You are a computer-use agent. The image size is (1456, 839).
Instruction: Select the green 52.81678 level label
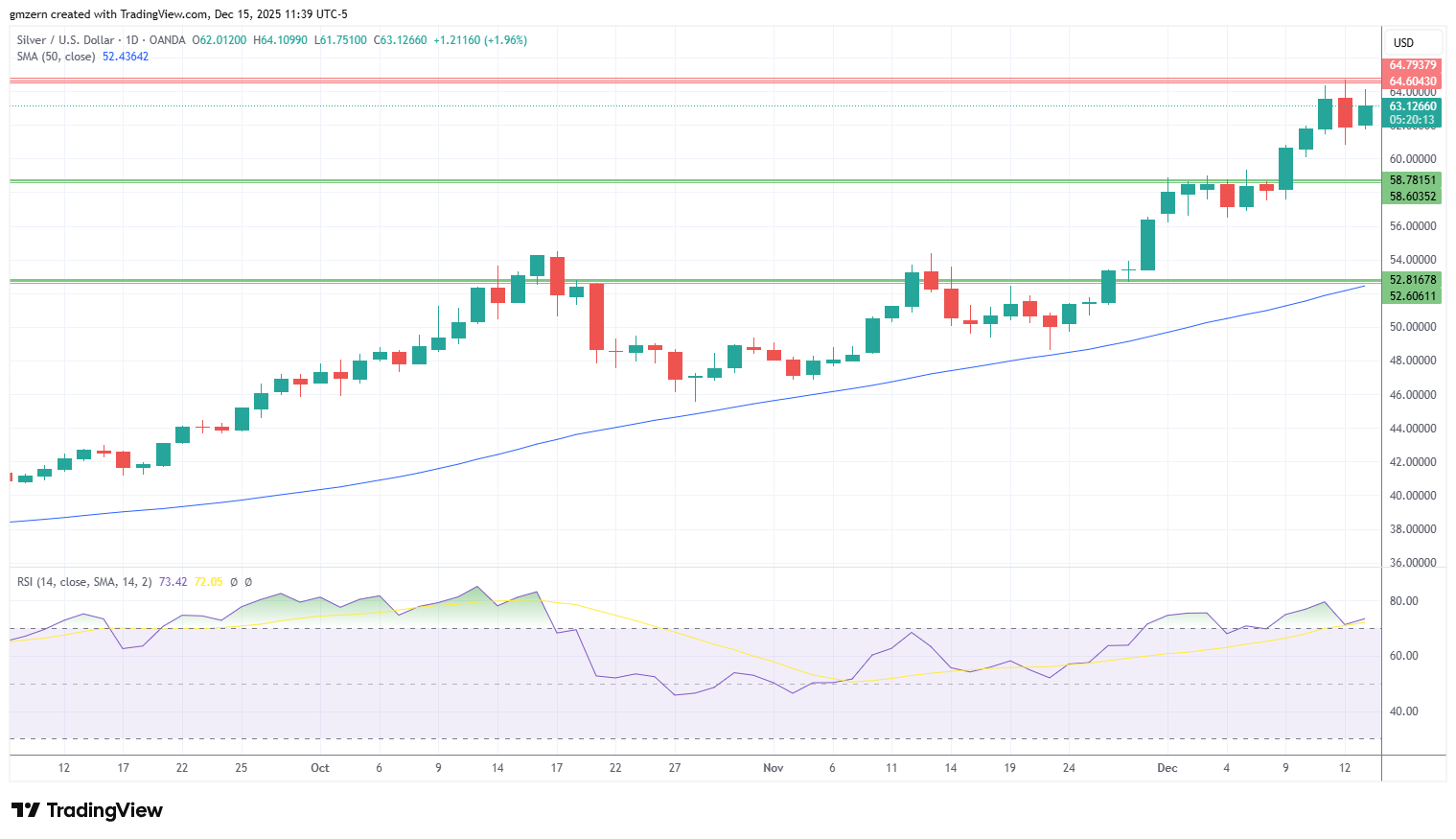1413,280
